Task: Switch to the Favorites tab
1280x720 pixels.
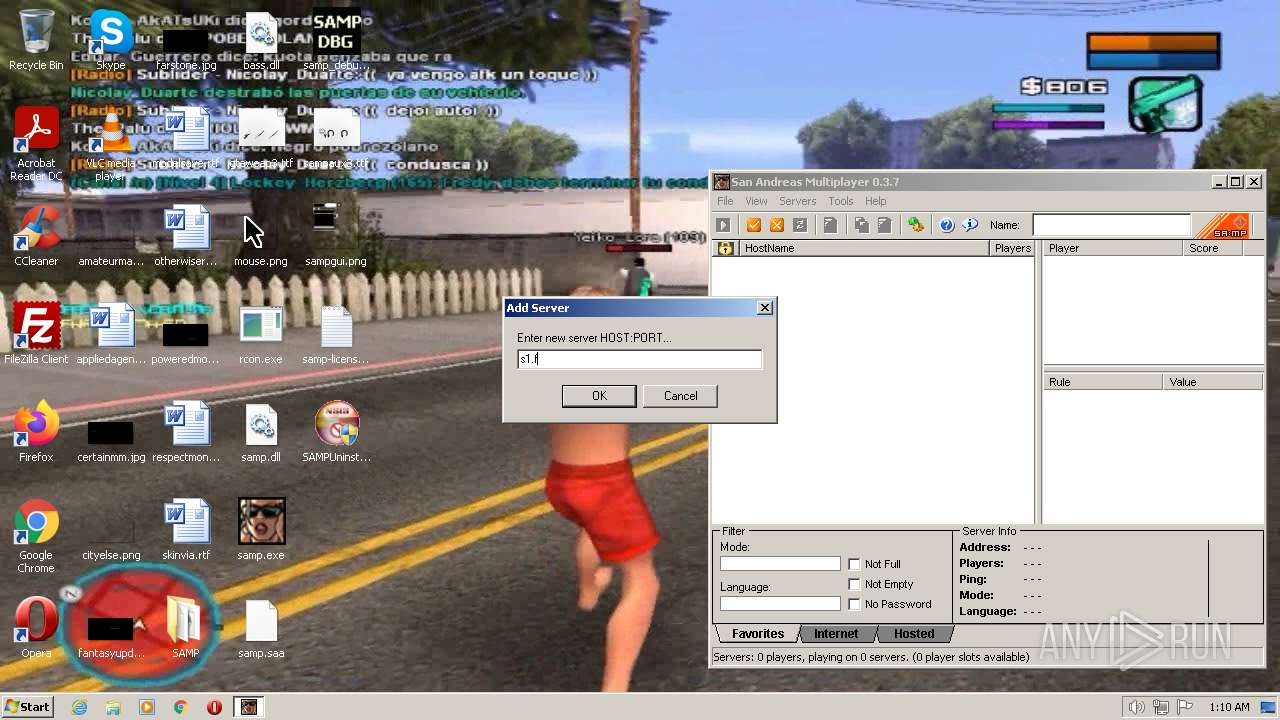Action: pos(757,634)
